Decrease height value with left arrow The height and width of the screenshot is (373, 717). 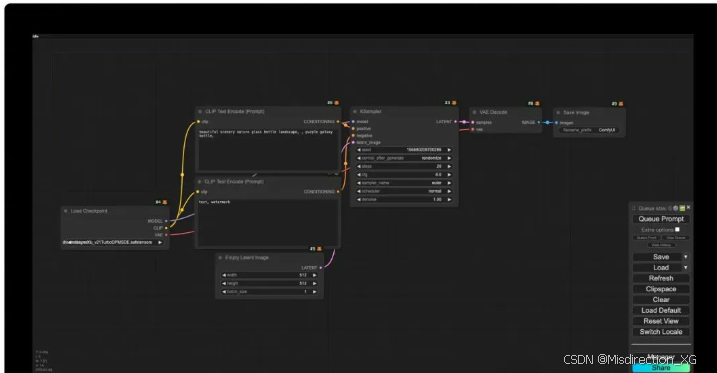(224, 283)
